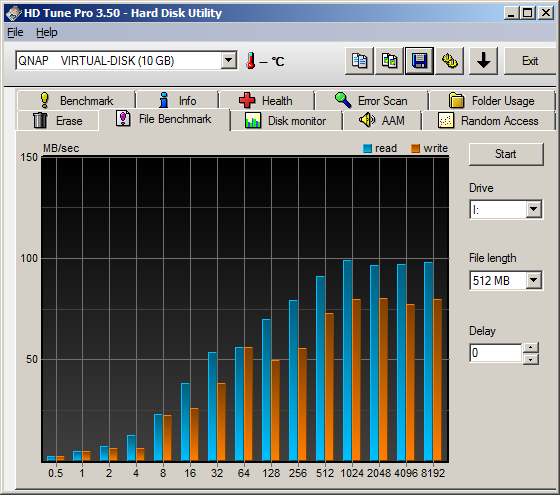The width and height of the screenshot is (560, 495).
Task: Expand the File length 512 MB dropdown
Action: 534,280
